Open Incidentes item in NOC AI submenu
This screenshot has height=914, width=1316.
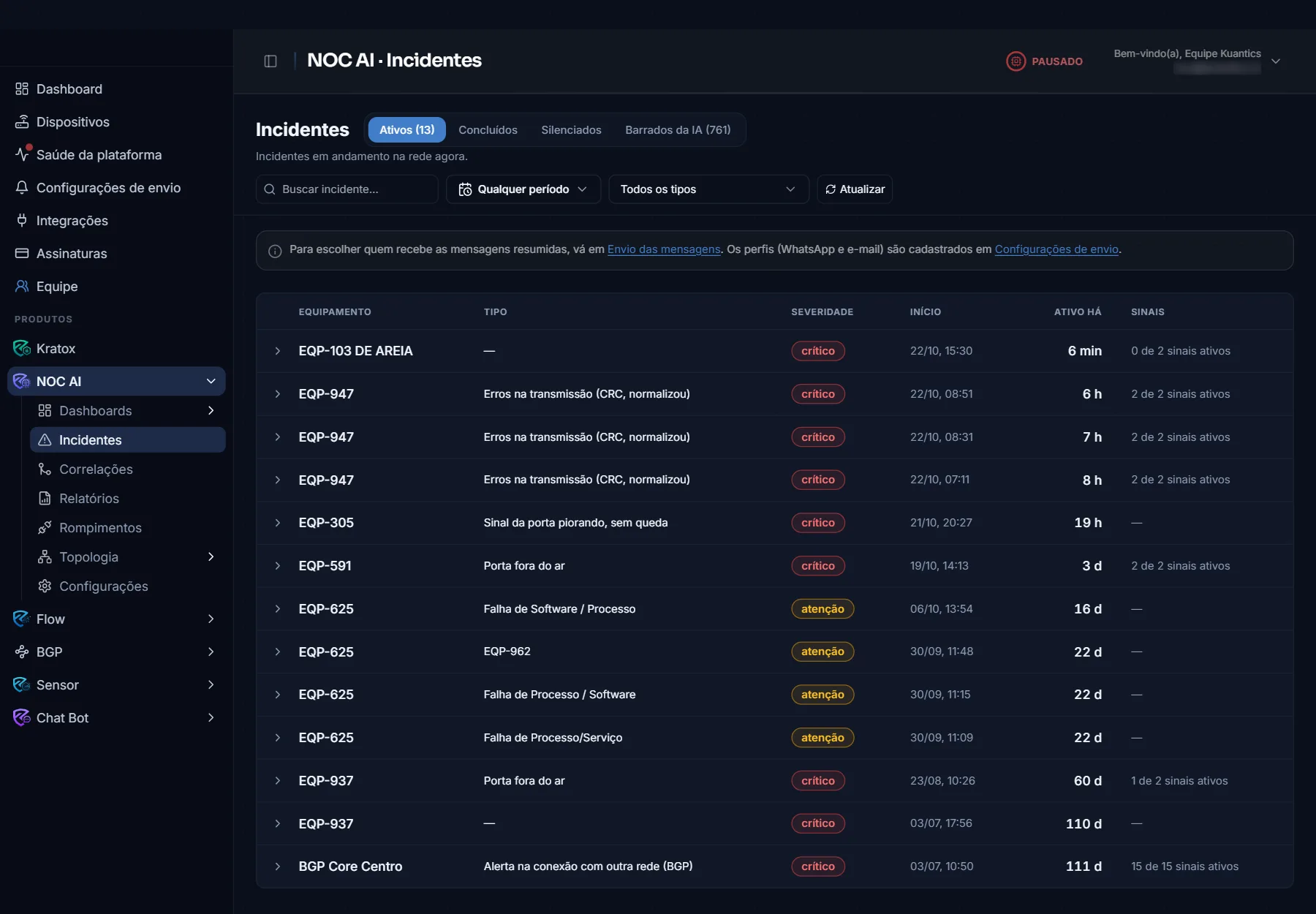click(128, 440)
